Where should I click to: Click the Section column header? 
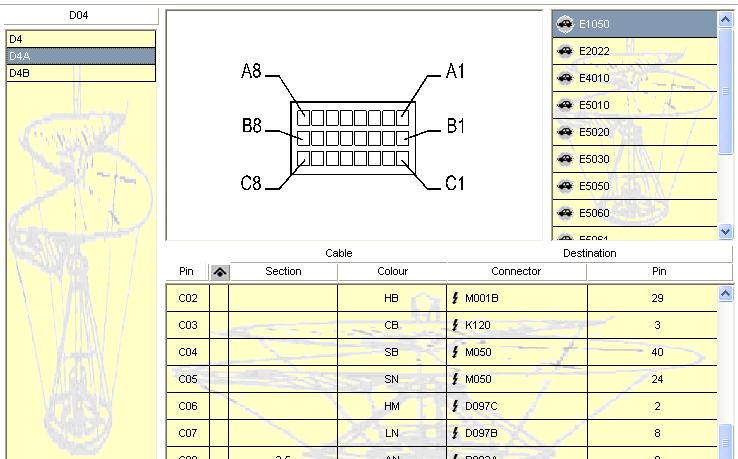click(283, 272)
